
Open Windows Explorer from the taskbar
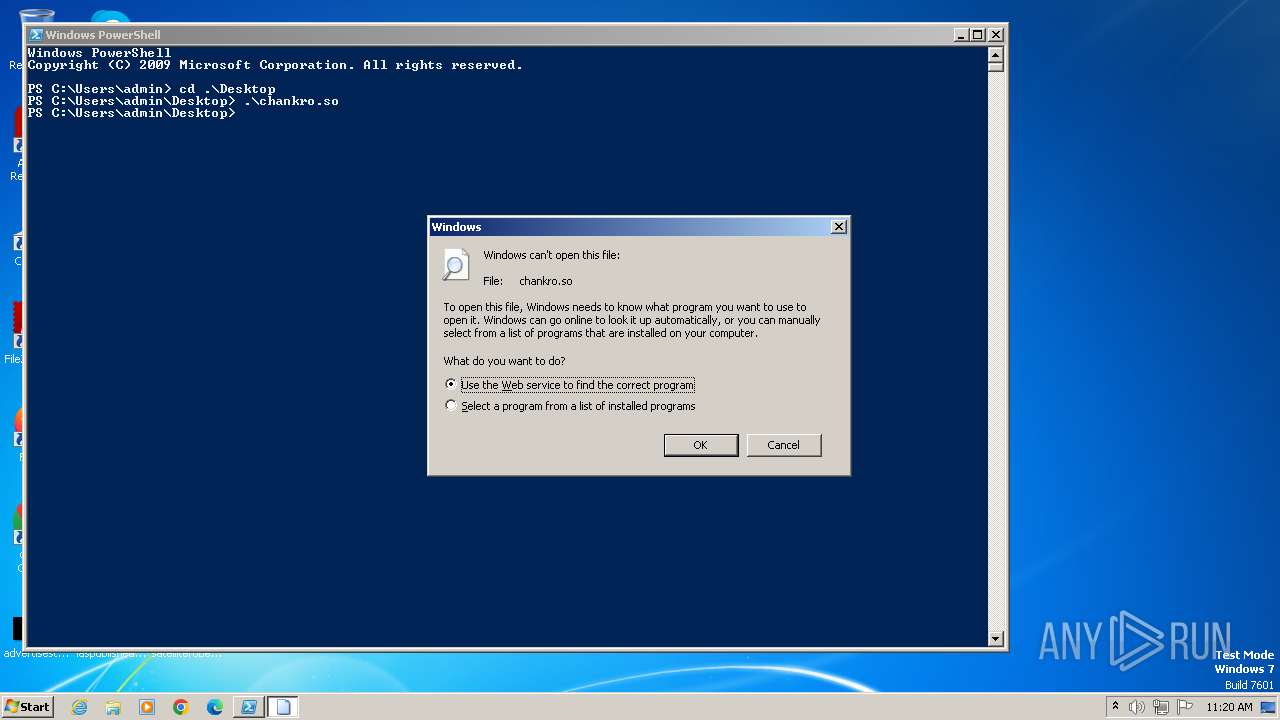[113, 707]
